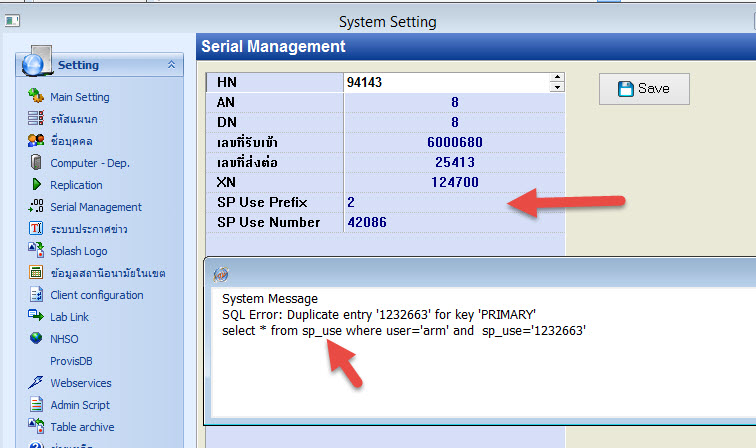This screenshot has height=448, width=756.
Task: Click the HN input field
Action: pyautogui.click(x=445, y=82)
